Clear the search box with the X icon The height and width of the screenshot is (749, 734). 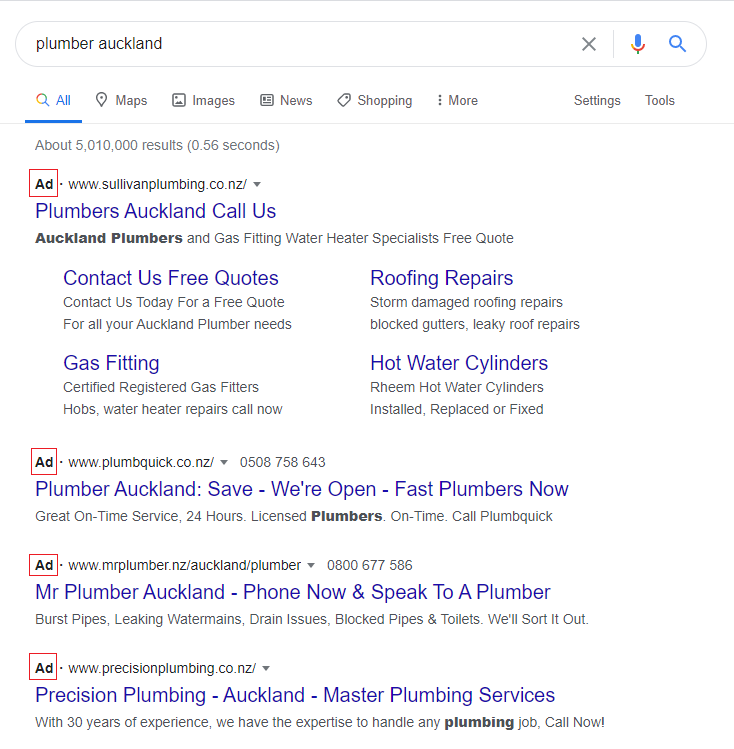[589, 44]
